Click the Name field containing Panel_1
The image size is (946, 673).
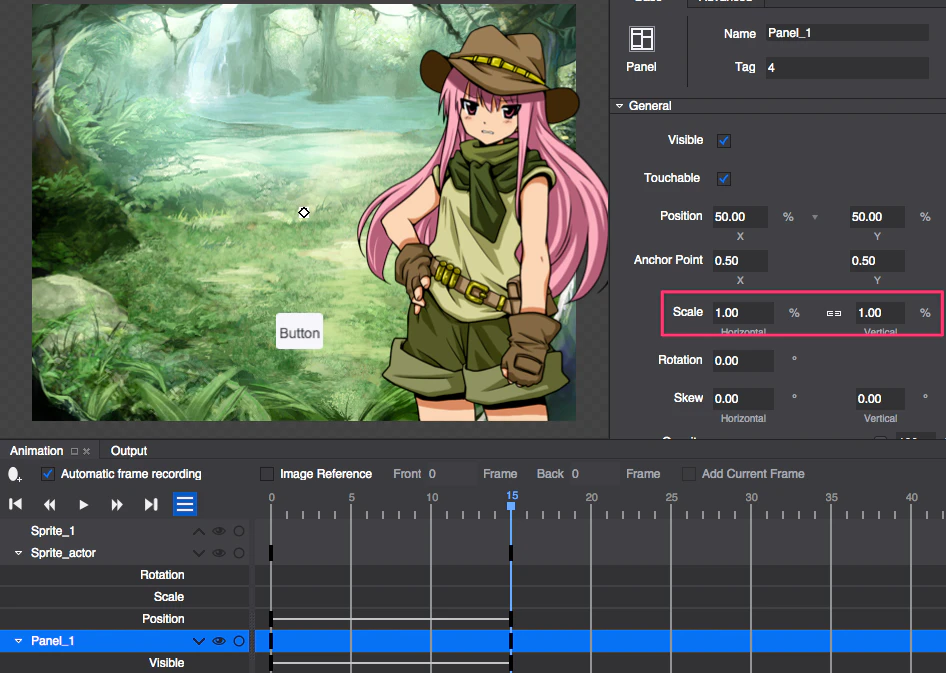[847, 33]
